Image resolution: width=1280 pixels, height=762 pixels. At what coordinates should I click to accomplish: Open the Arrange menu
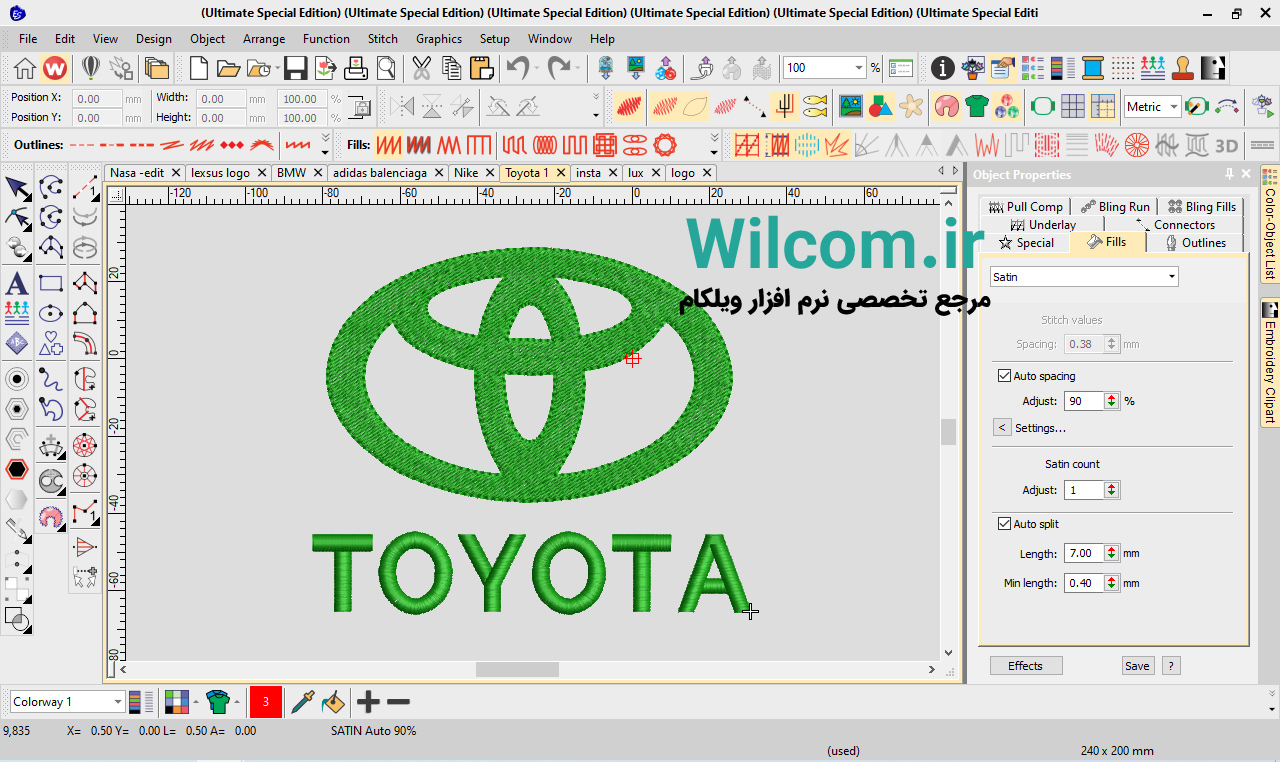point(264,39)
